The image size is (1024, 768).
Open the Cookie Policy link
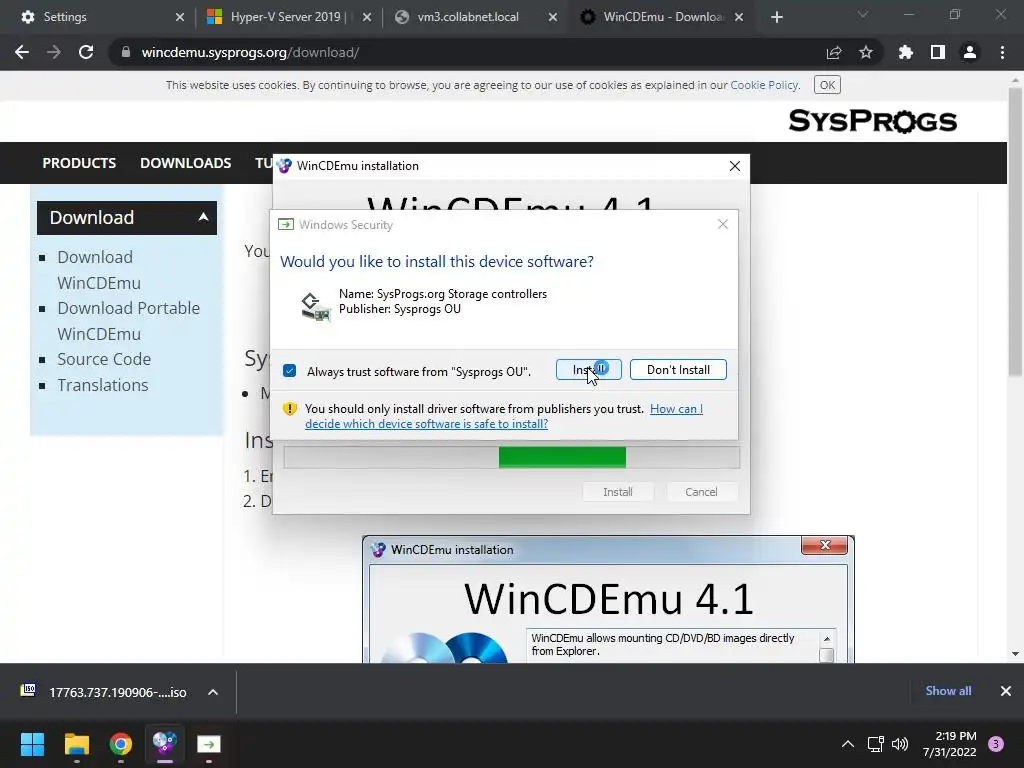[764, 85]
